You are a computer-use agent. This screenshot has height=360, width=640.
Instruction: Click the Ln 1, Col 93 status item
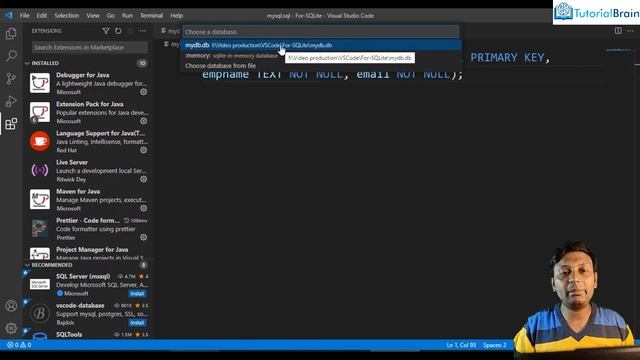(x=461, y=345)
